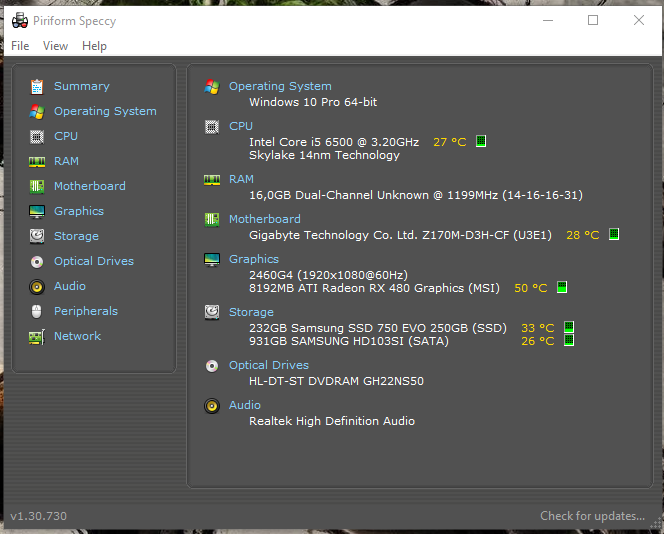Click the Windows 10 Pro 64-bit text

pyautogui.click(x=313, y=102)
